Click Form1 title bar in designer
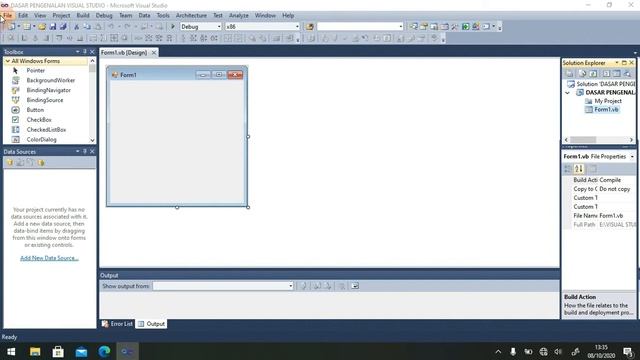 click(177, 75)
